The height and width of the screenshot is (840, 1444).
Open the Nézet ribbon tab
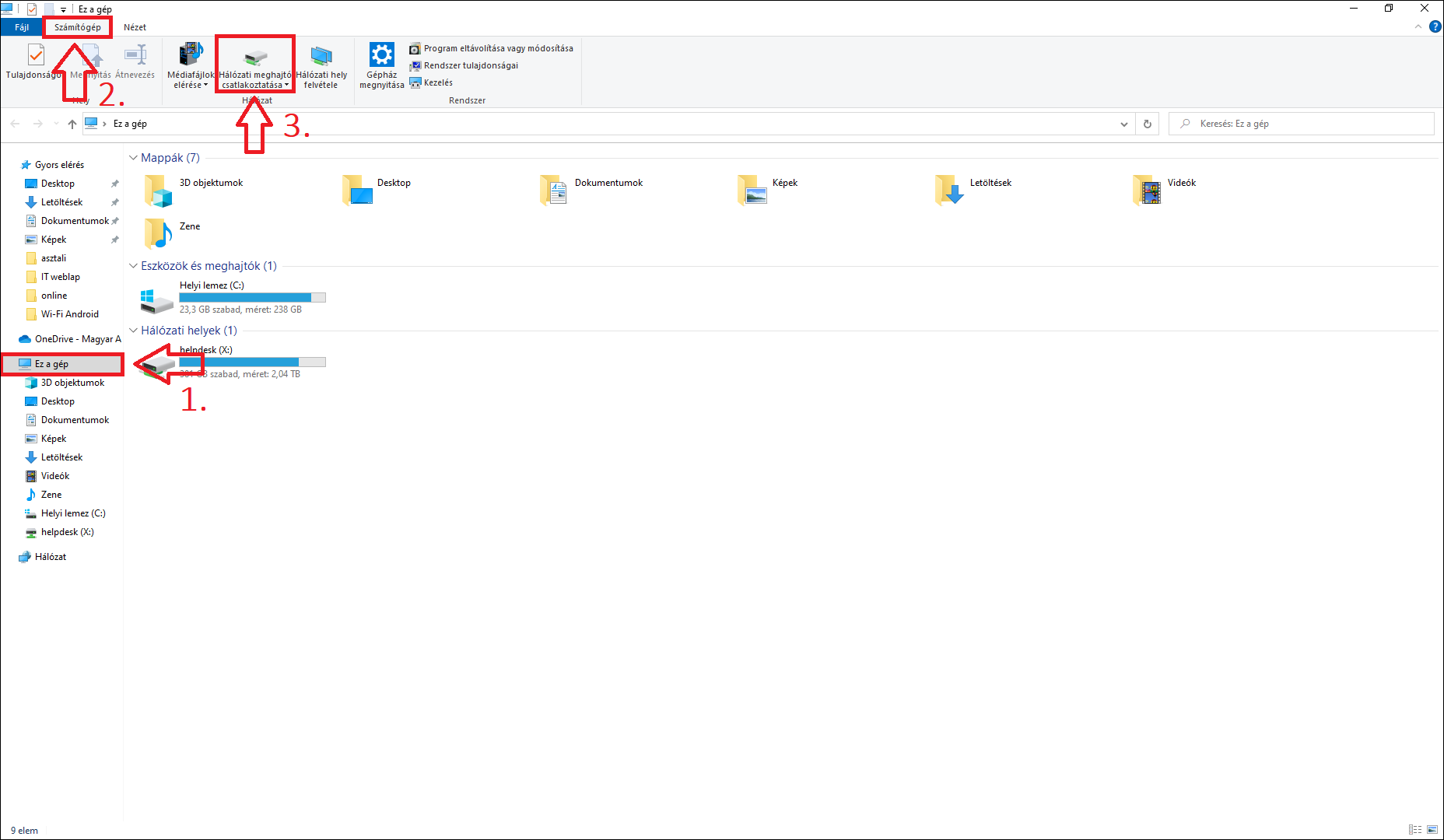pos(135,27)
